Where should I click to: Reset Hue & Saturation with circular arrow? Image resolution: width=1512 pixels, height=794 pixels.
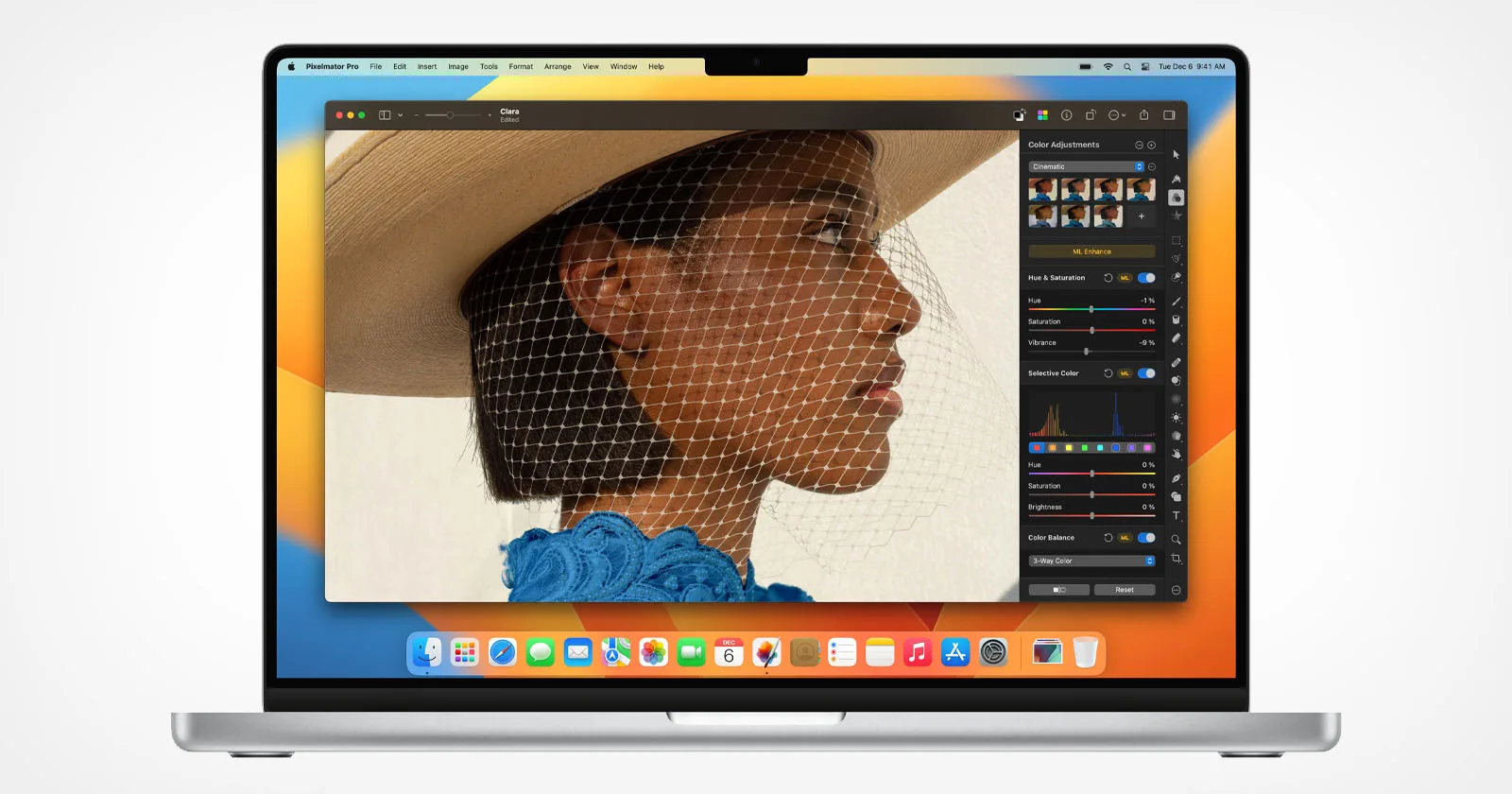[x=1108, y=278]
